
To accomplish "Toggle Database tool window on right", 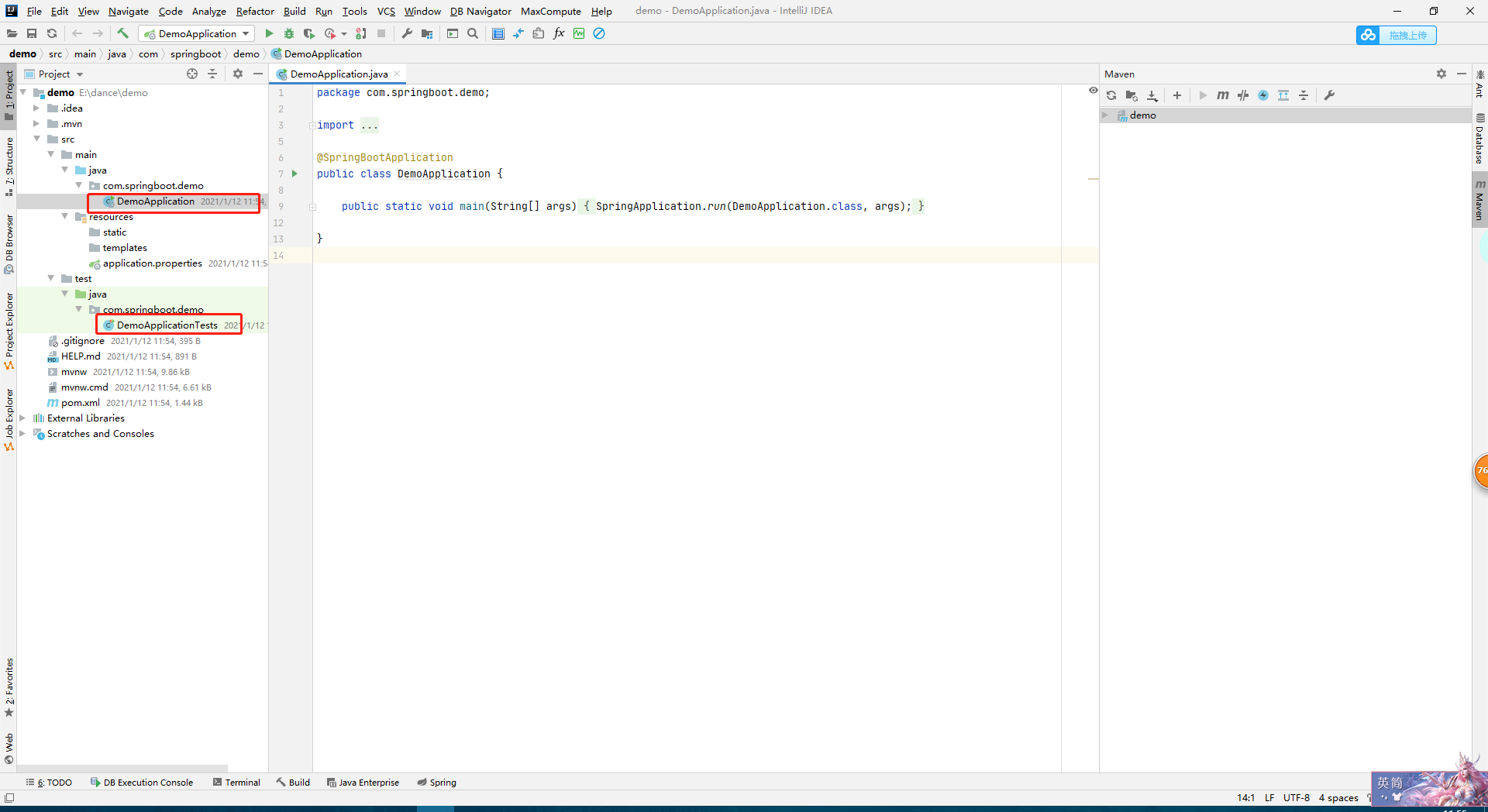I will [1479, 138].
